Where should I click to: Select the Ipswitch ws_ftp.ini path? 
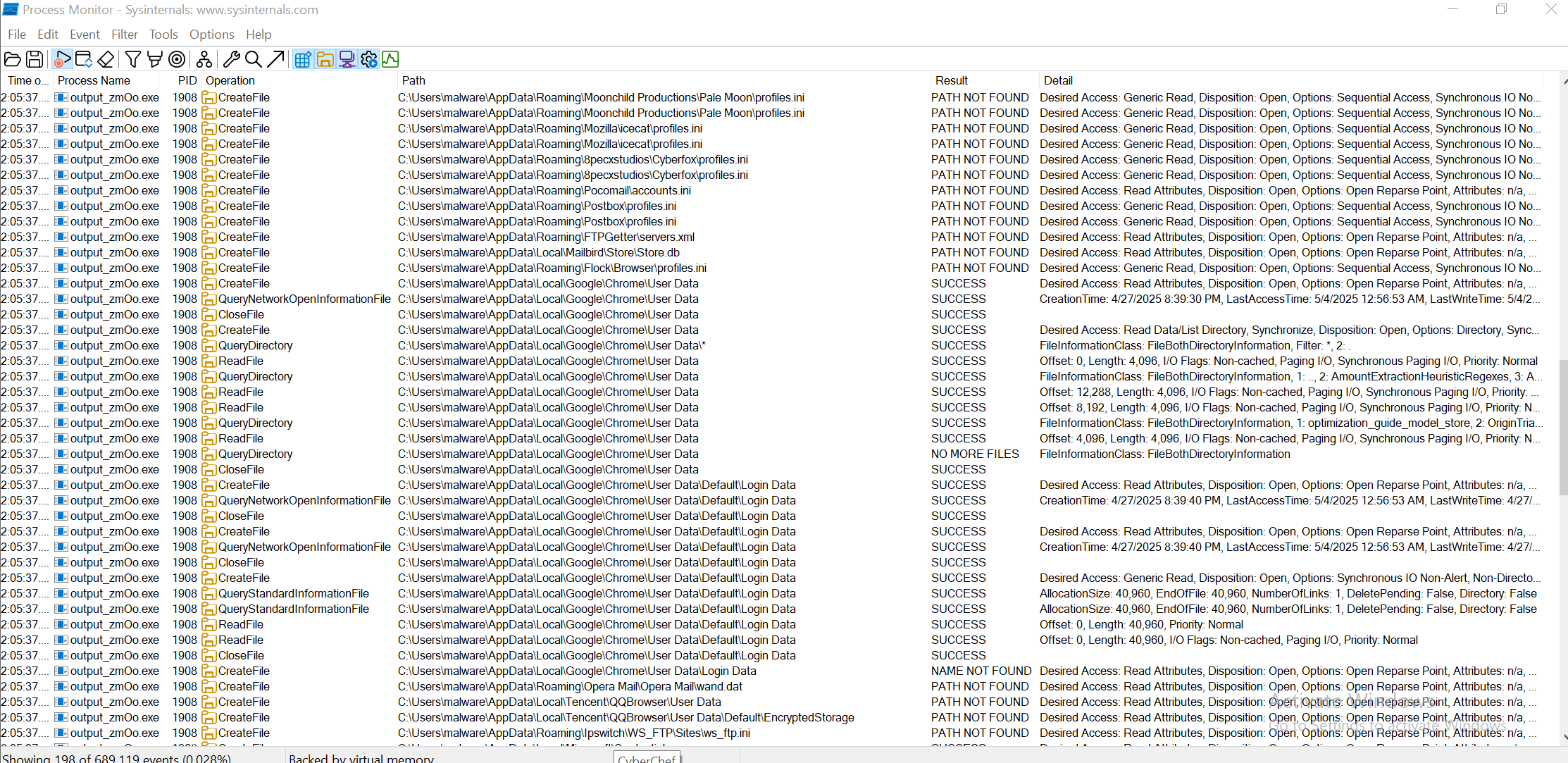(x=574, y=733)
